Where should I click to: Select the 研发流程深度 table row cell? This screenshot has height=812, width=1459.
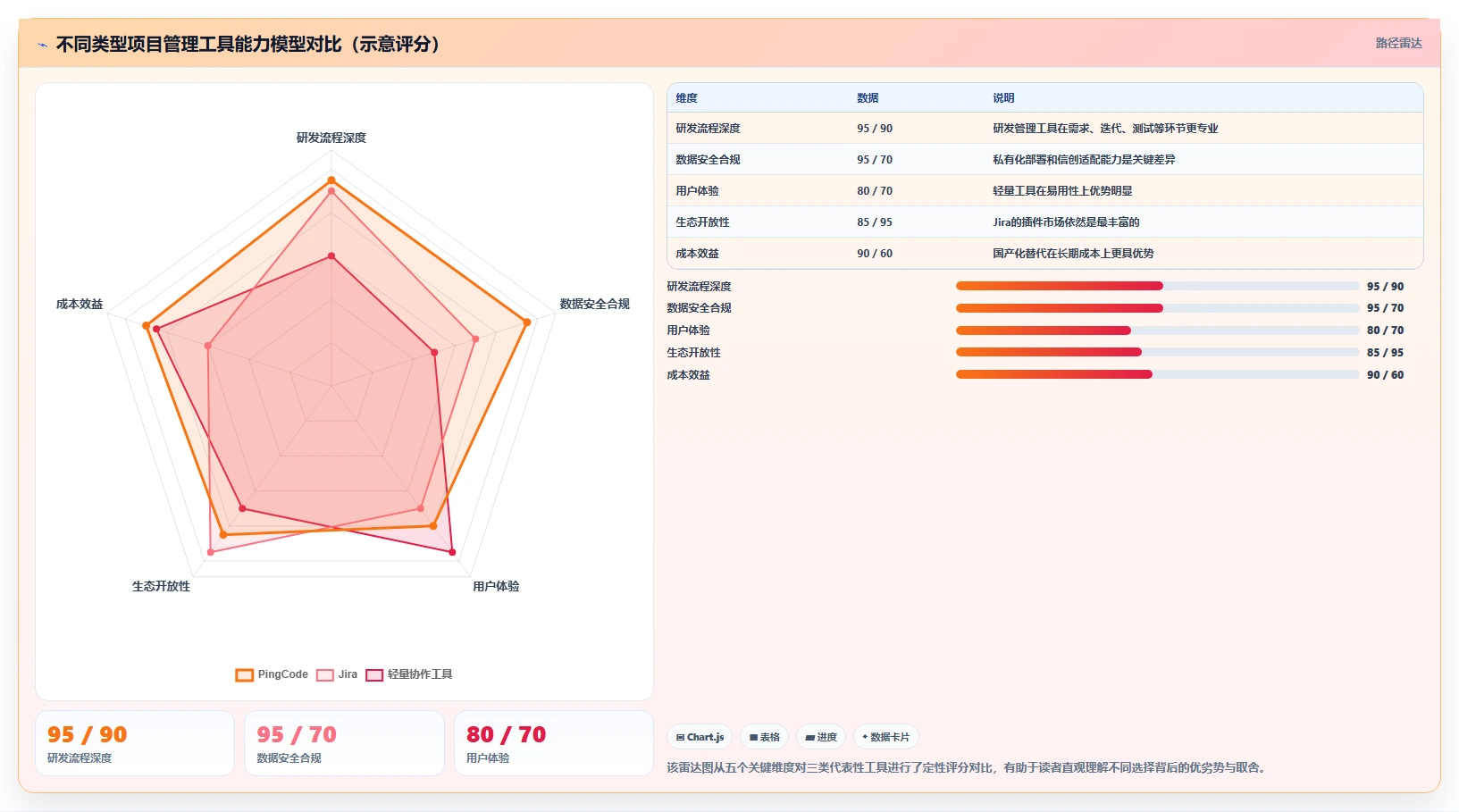(708, 129)
